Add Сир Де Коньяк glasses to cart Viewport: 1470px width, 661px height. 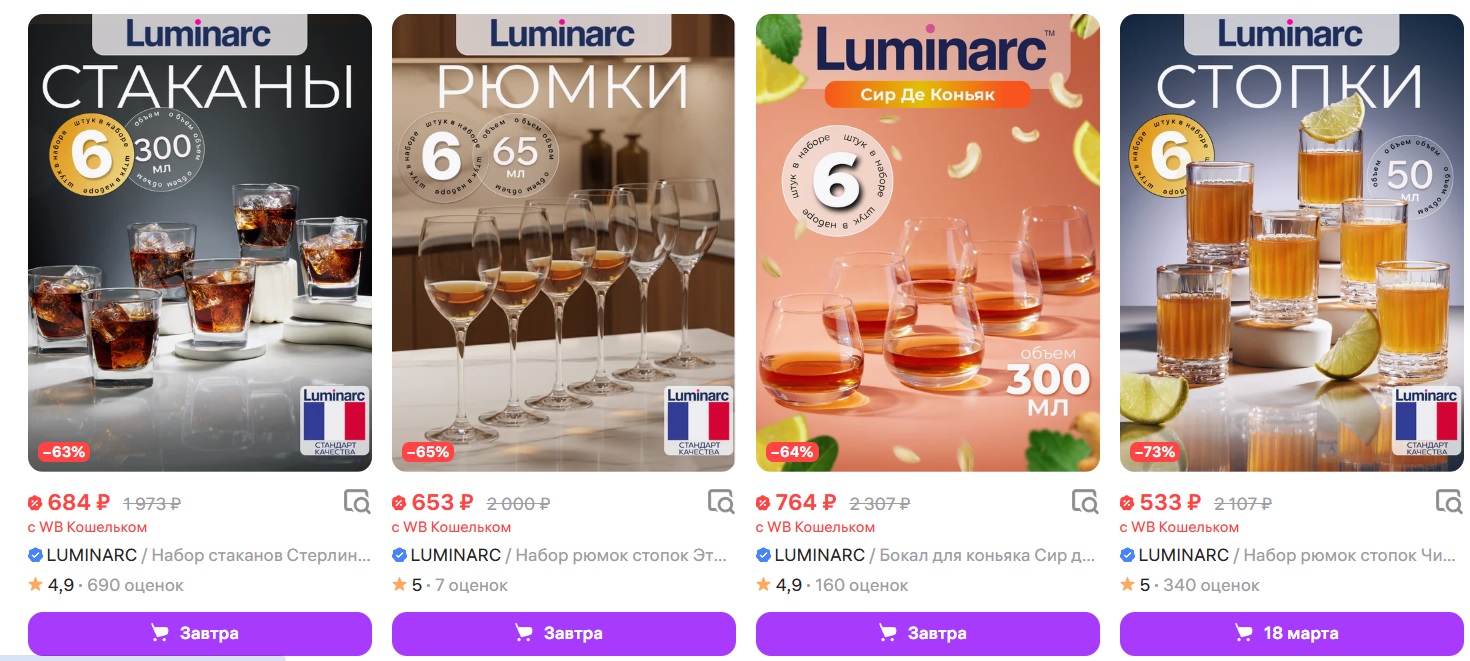coord(927,634)
